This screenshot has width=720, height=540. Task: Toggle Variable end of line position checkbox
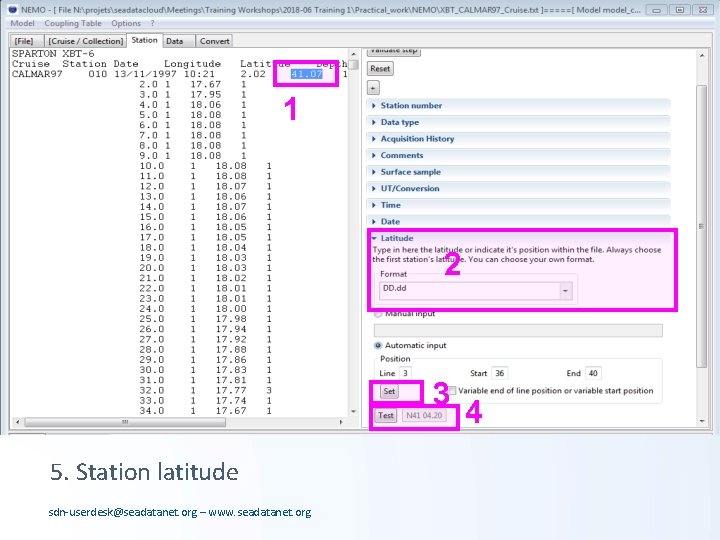pos(452,391)
